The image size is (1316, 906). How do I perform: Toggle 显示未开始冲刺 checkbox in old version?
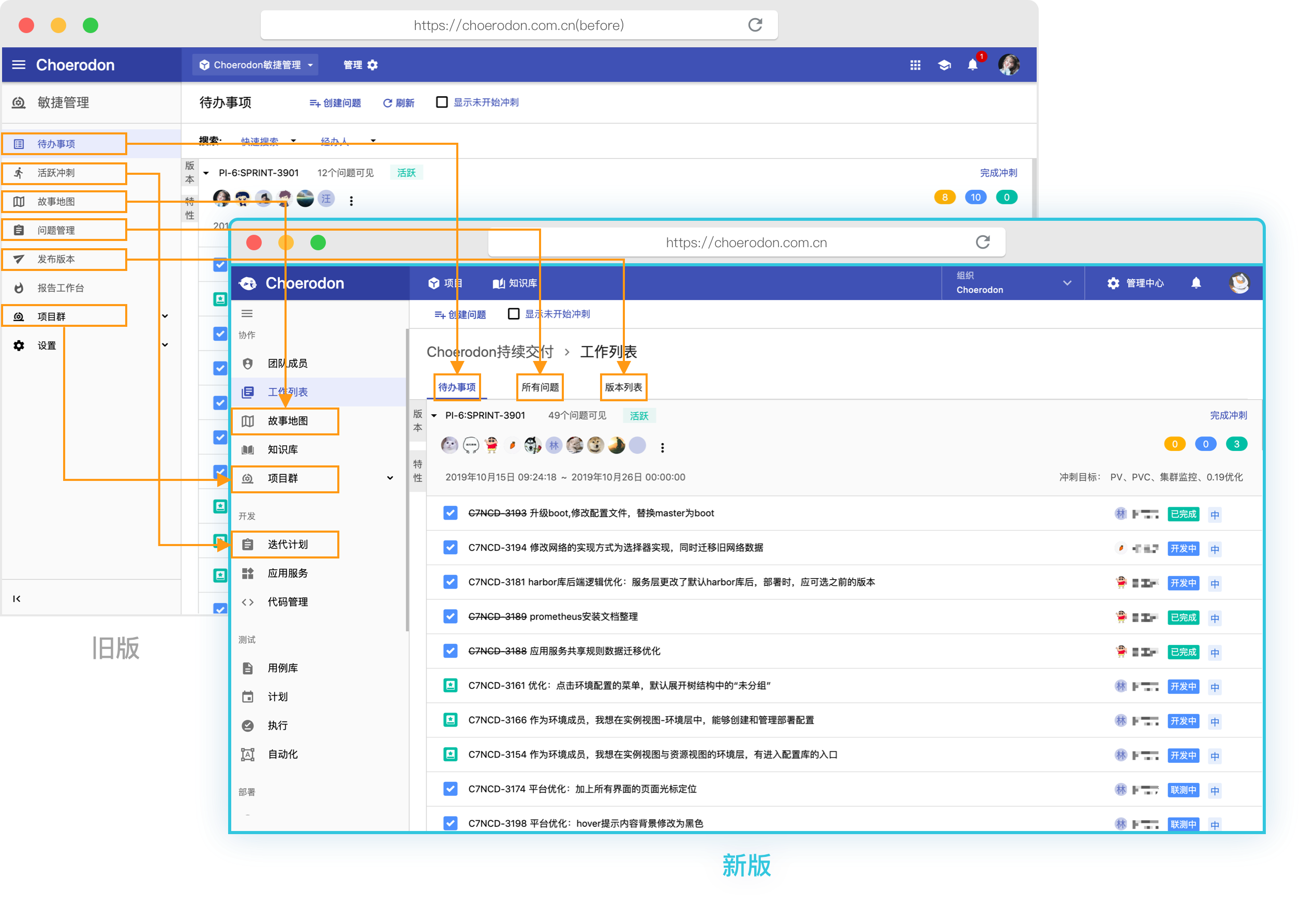[x=441, y=102]
